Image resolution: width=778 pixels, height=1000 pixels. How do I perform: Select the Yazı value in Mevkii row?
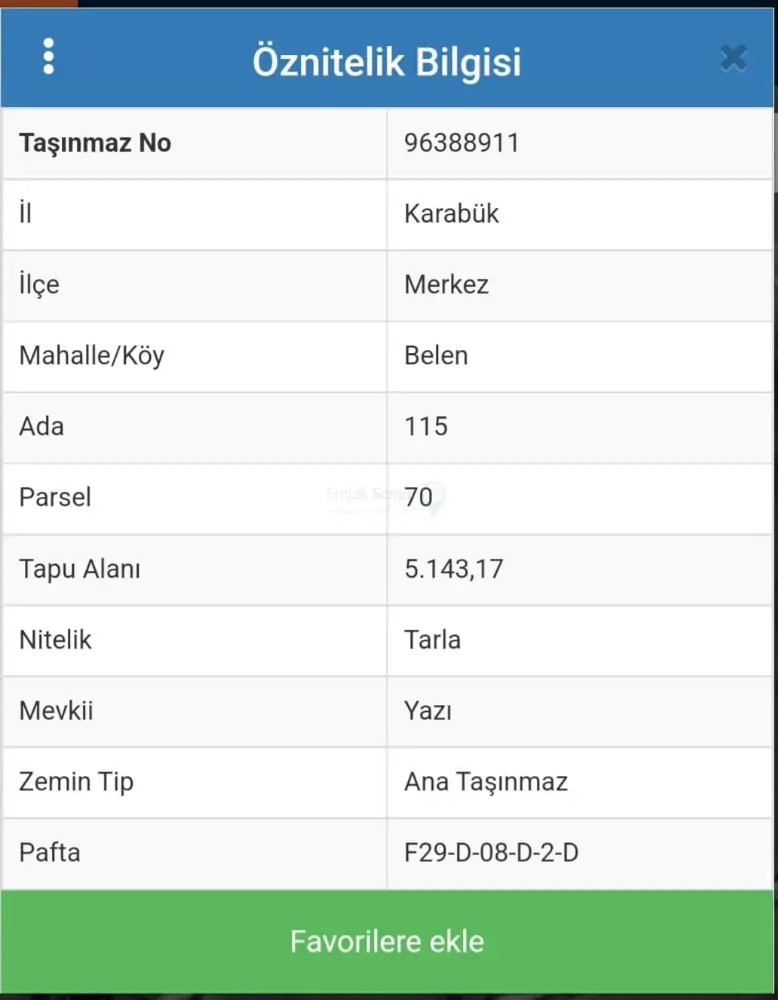[428, 711]
